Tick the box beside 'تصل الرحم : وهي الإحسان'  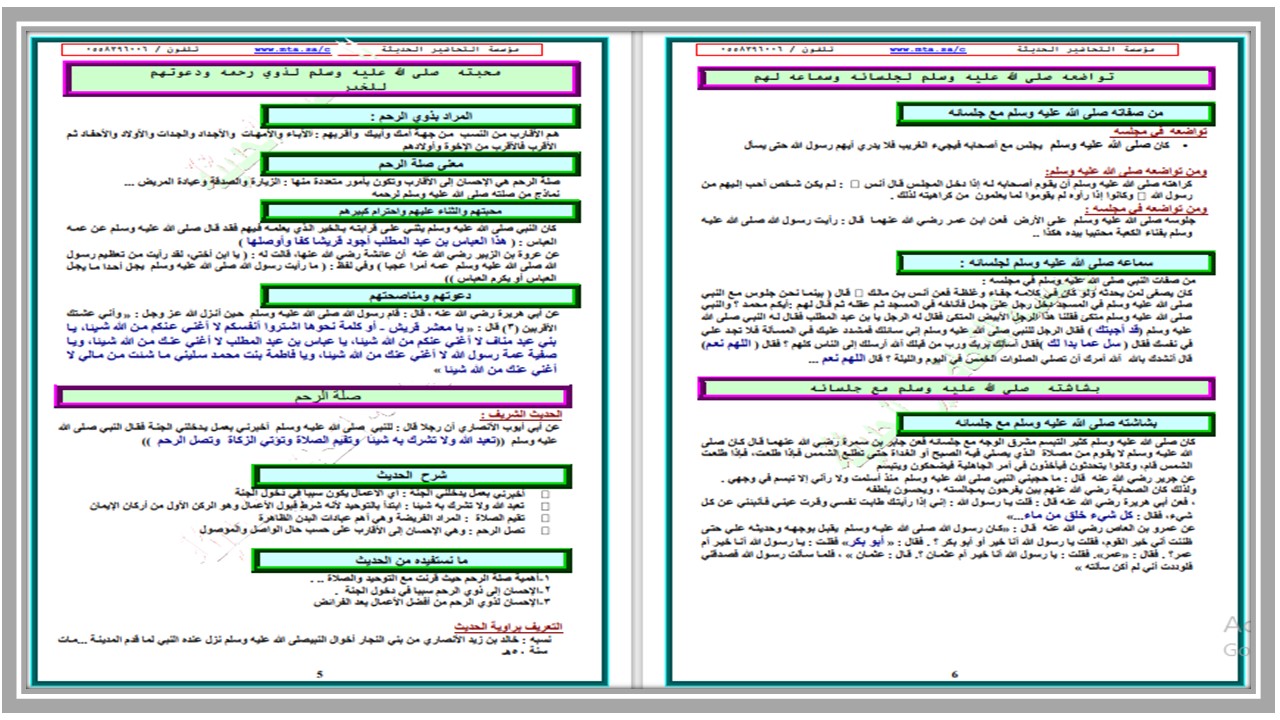pos(546,531)
